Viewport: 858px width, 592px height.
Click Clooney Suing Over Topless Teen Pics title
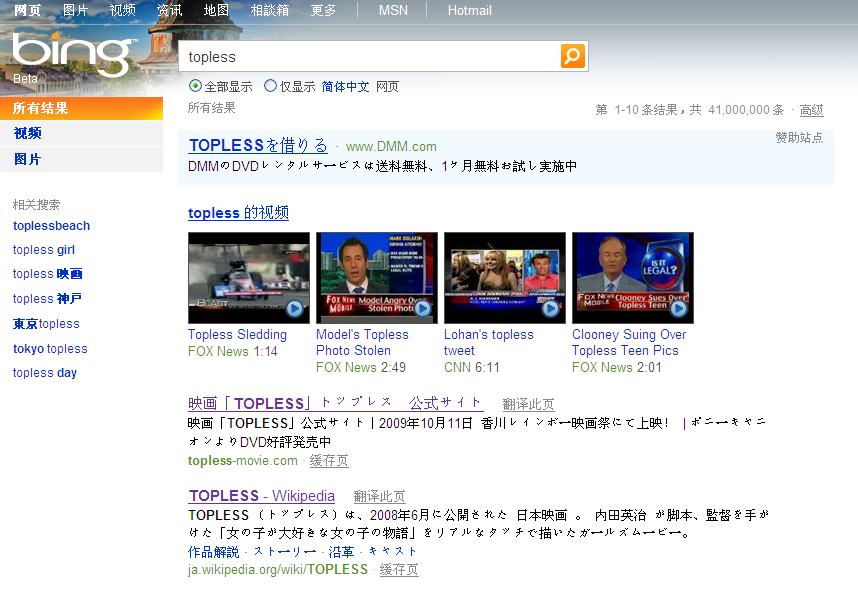point(629,343)
